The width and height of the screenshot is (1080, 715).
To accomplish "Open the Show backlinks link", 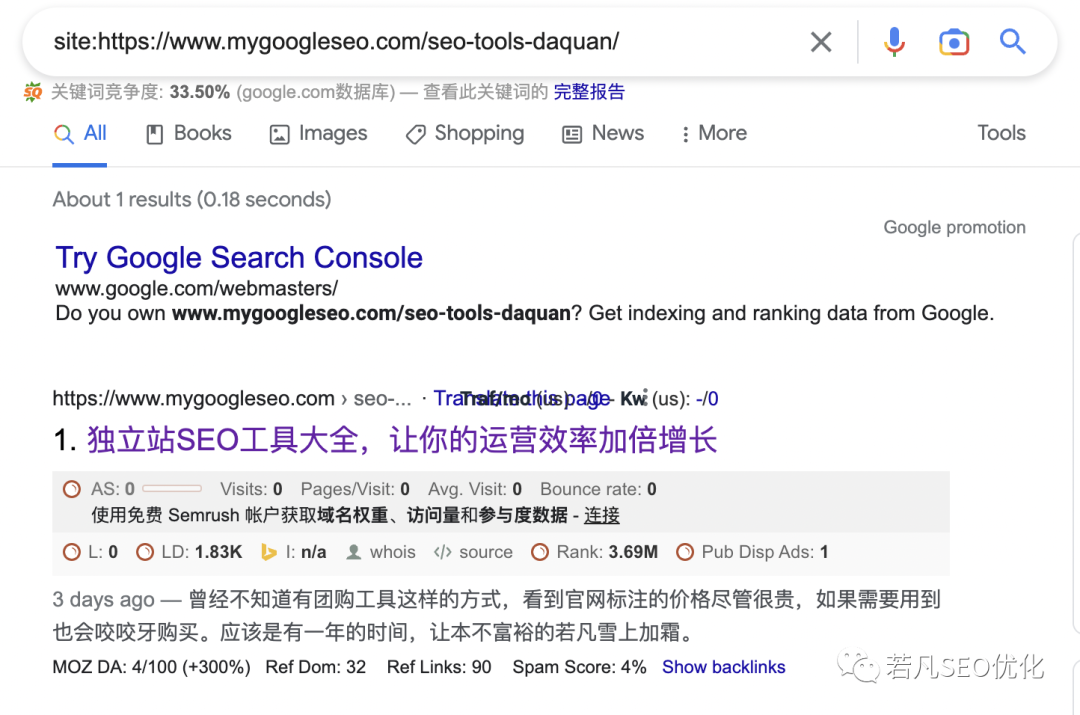I will (723, 667).
